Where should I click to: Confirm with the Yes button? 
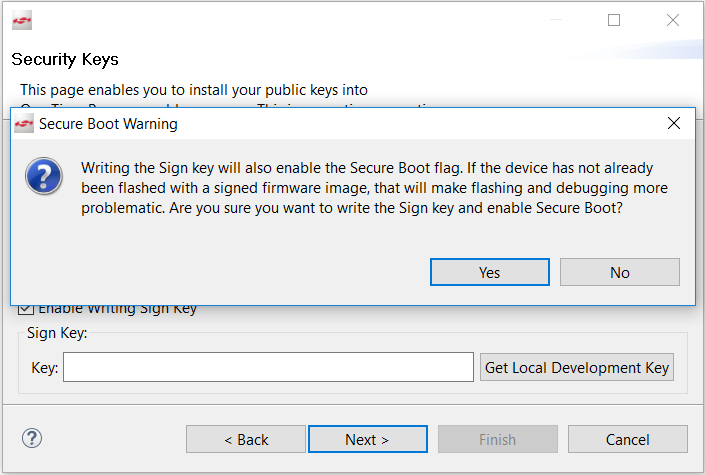coord(489,272)
